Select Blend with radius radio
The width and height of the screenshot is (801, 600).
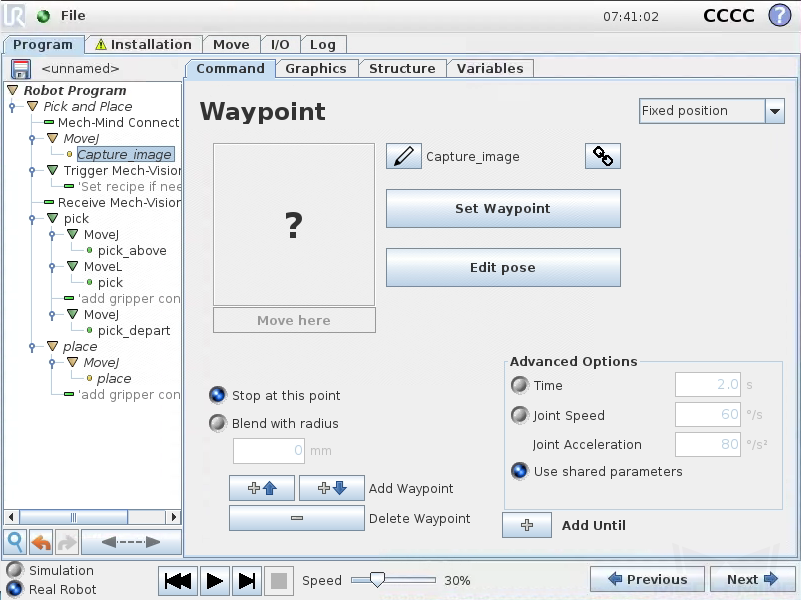218,423
